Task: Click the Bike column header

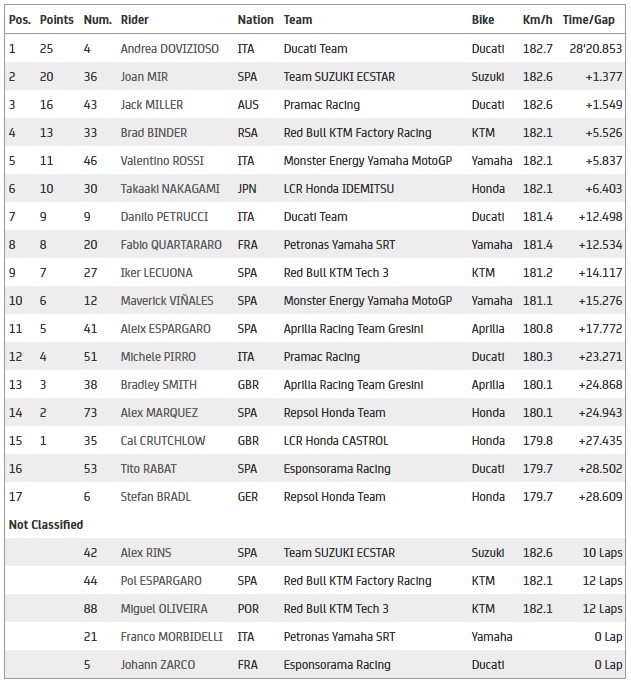Action: (483, 20)
